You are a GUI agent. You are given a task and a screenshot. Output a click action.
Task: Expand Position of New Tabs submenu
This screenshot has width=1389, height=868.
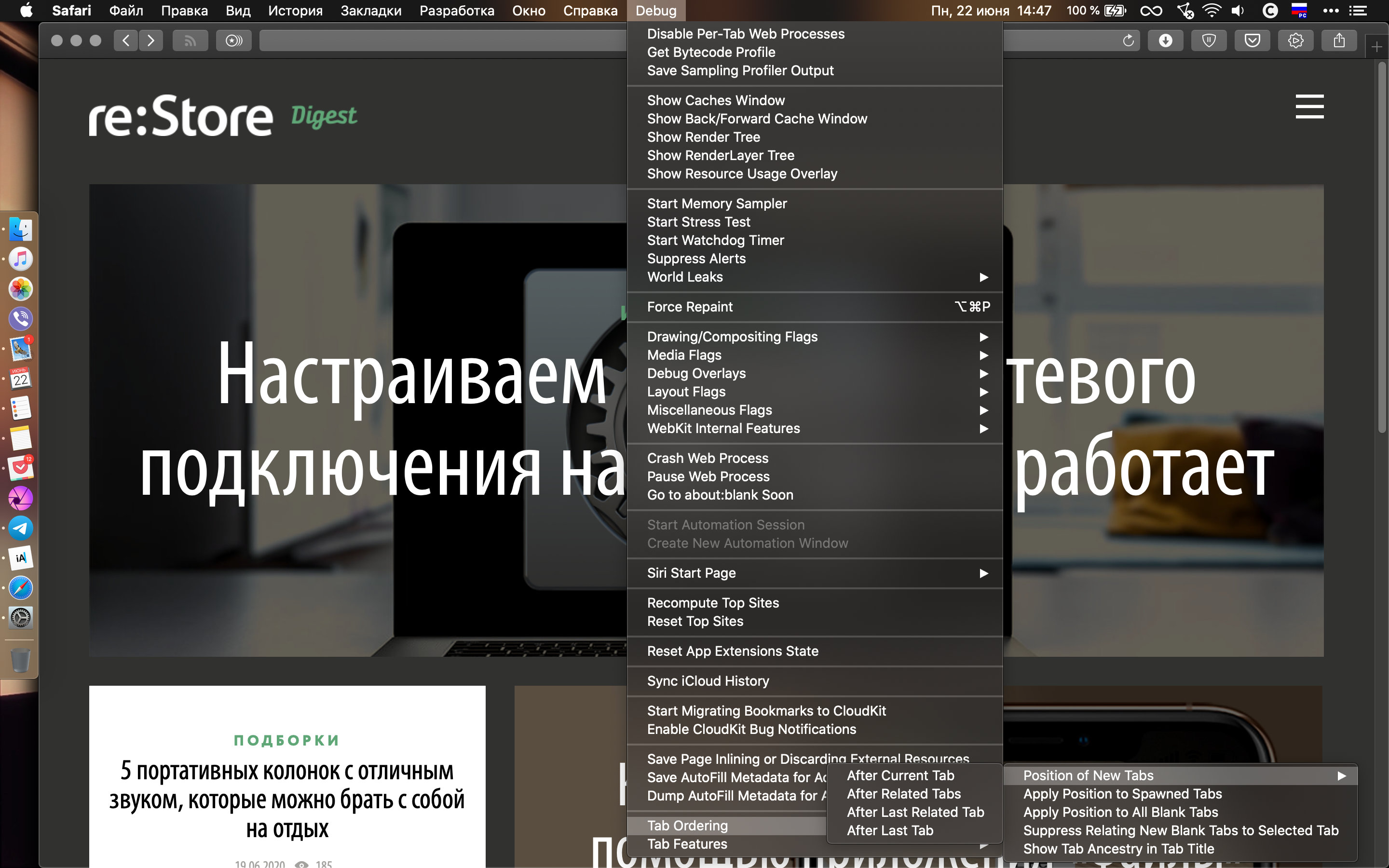1181,775
